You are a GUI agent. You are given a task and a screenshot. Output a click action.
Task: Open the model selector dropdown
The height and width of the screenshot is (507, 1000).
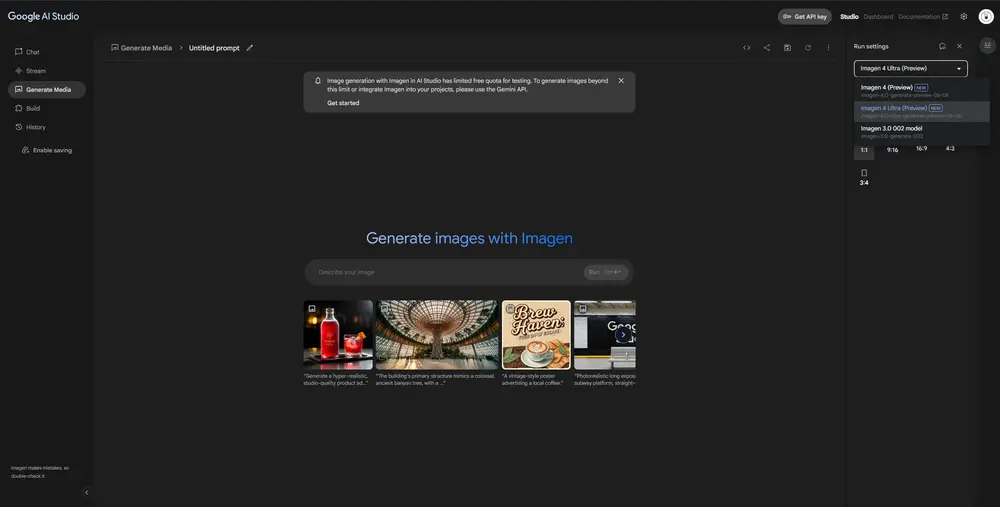(x=911, y=68)
